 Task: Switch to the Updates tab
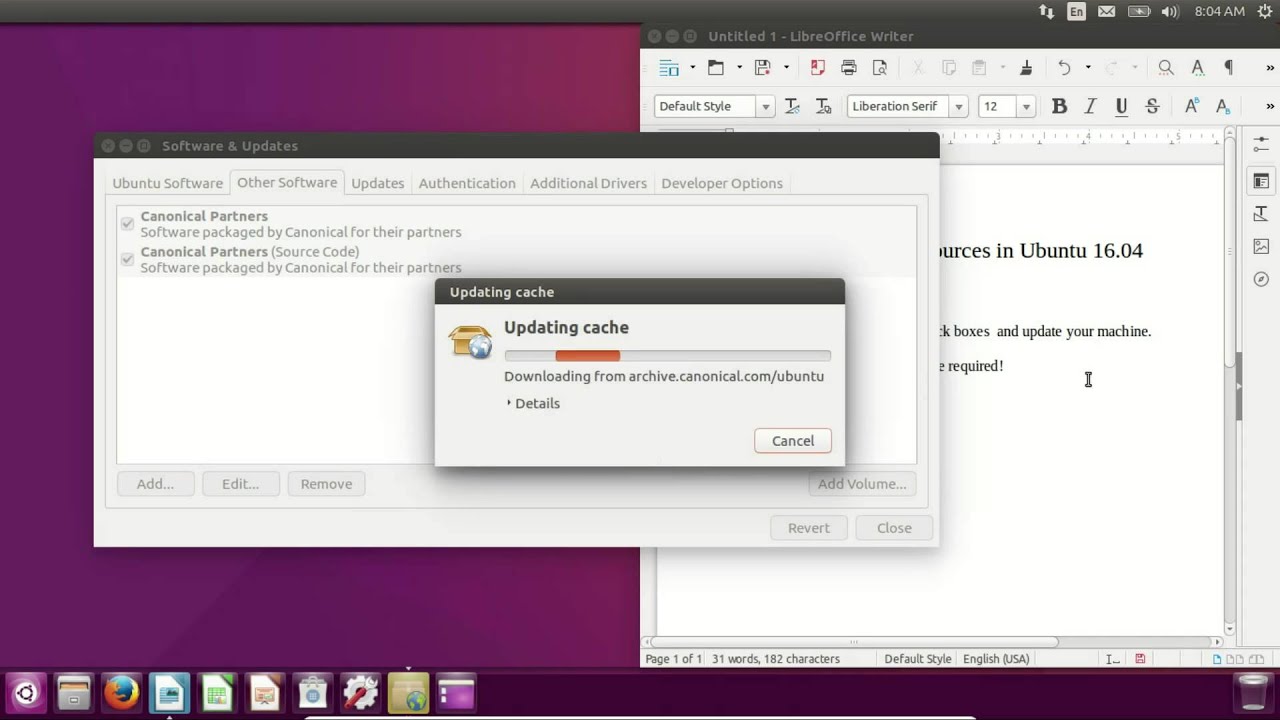click(377, 183)
